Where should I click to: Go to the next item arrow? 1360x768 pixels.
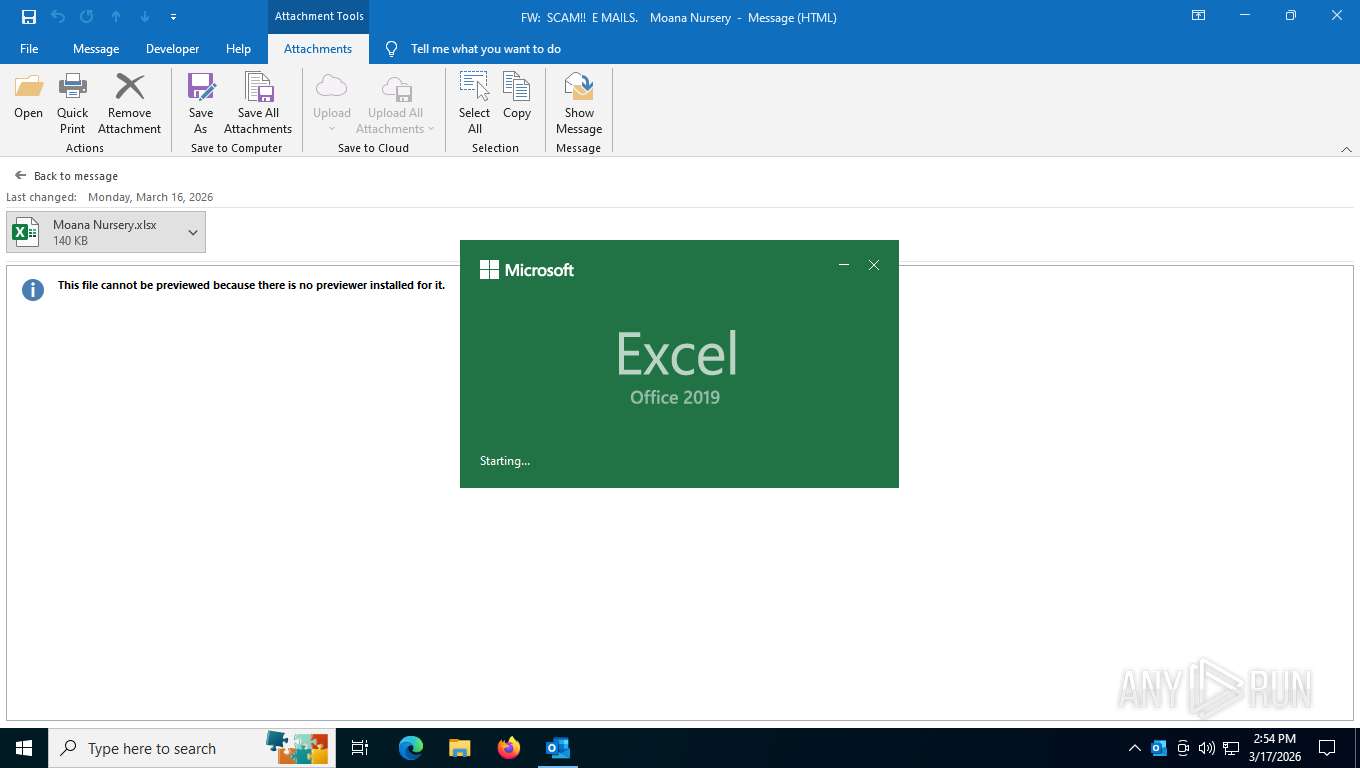[145, 17]
